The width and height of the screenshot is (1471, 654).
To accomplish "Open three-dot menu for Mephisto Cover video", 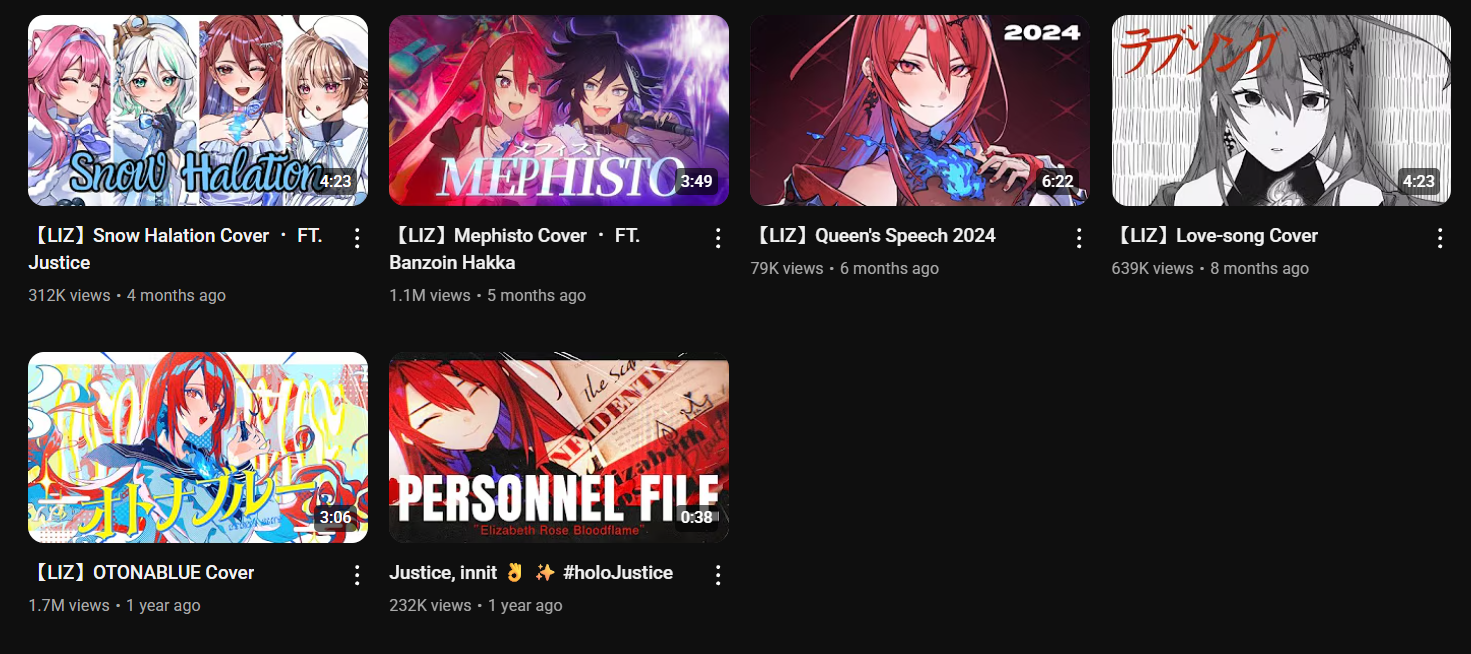I will coord(718,238).
